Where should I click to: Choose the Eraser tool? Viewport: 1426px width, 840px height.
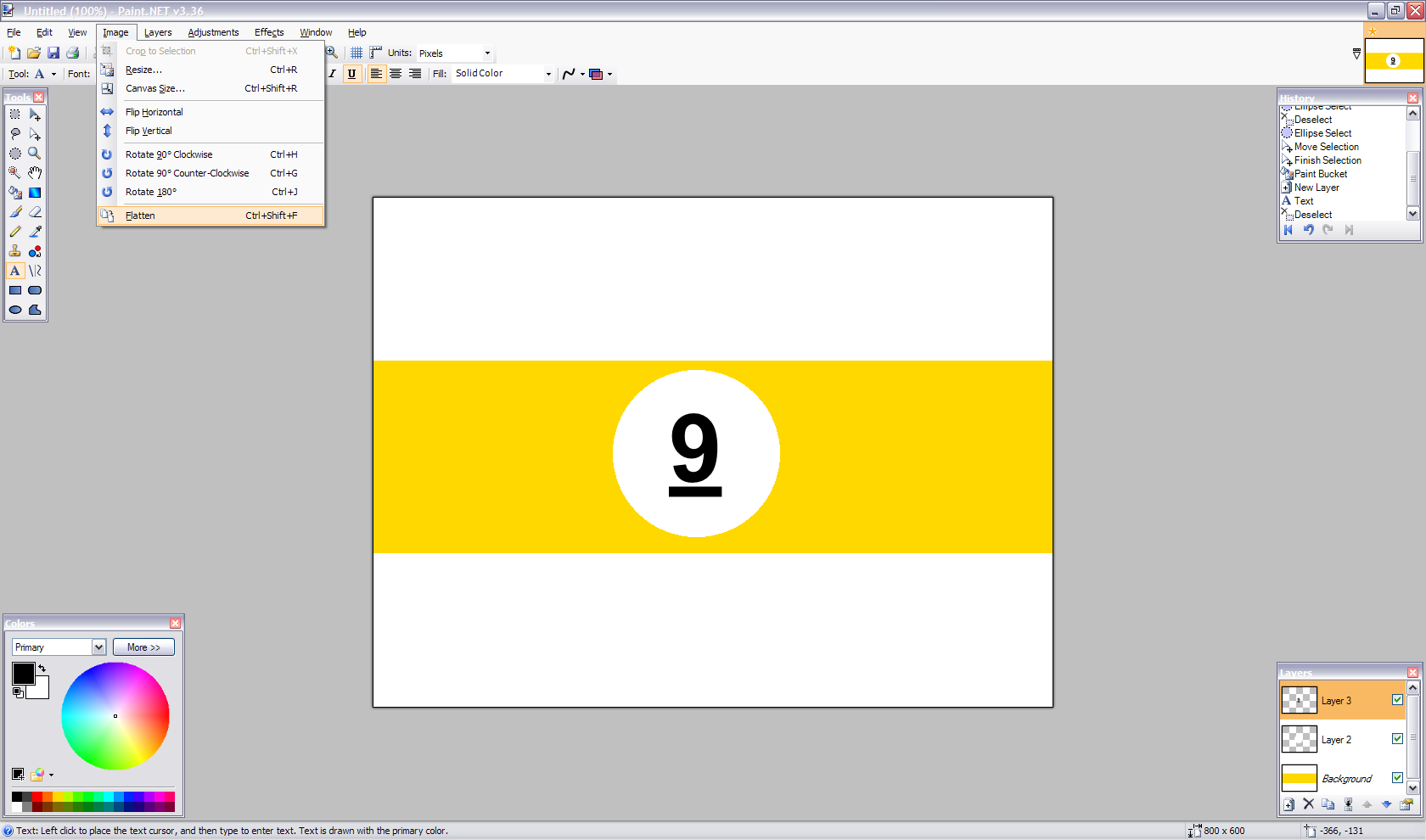[x=35, y=212]
